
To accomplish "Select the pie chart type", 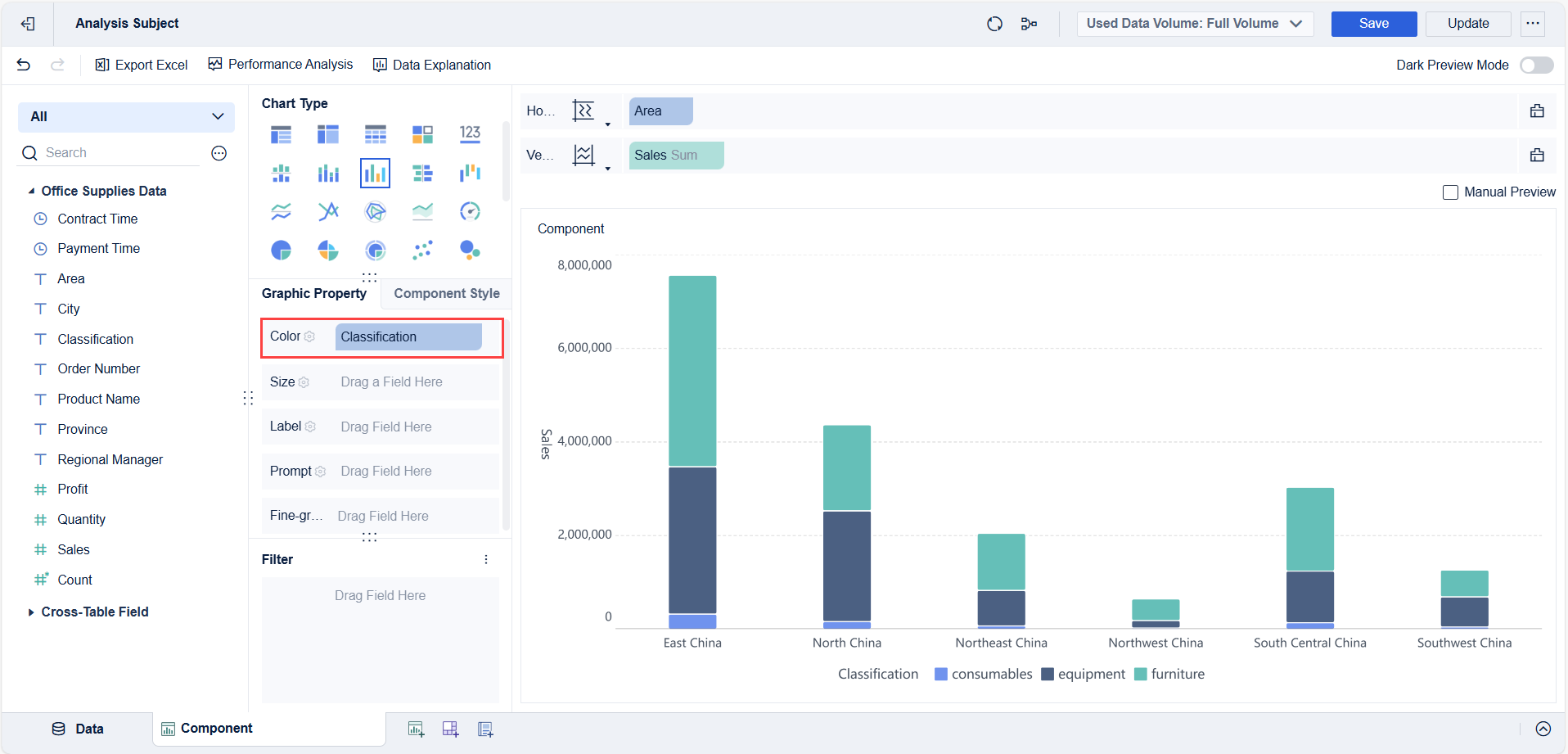I will click(281, 250).
